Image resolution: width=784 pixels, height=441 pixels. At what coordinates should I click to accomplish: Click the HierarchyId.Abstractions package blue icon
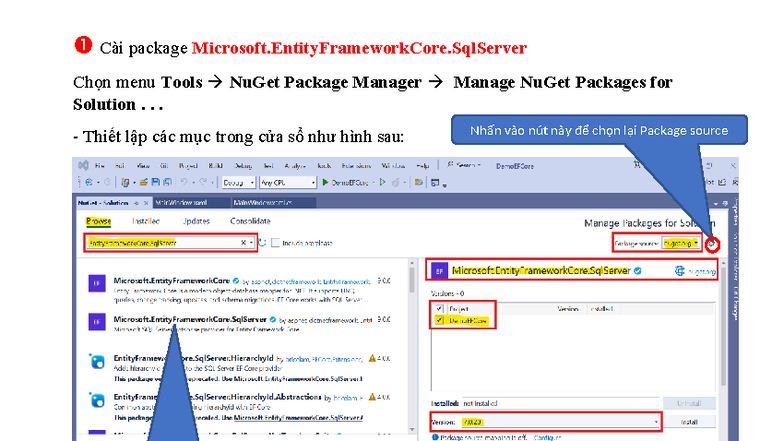(97, 400)
